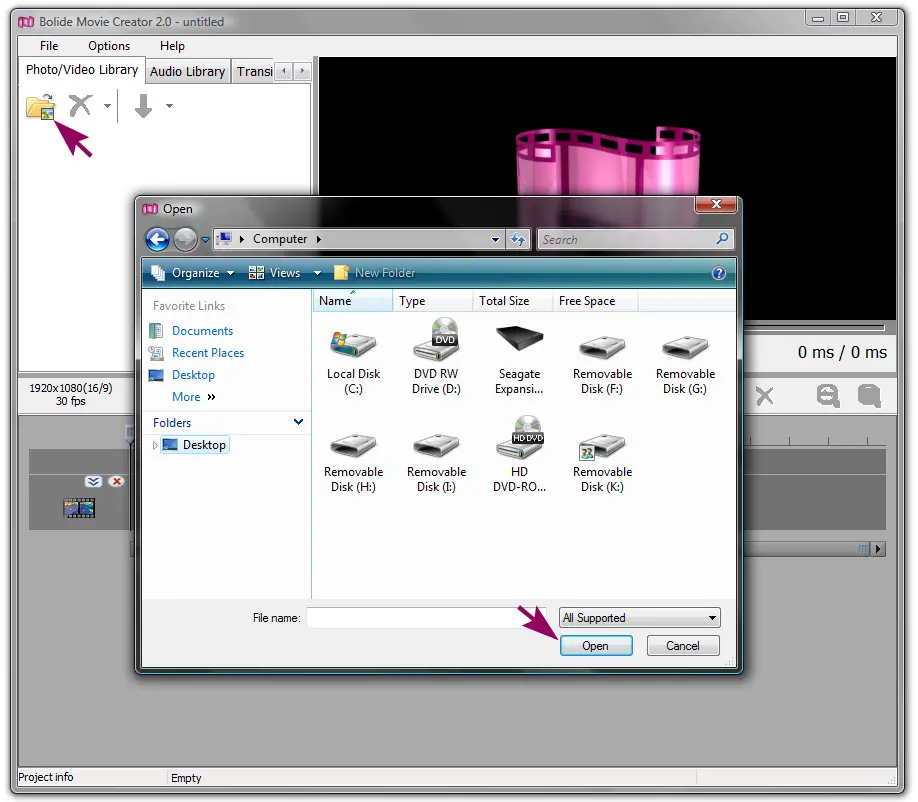Click the Computer breadcrumb in address bar
Image resolution: width=918 pixels, height=802 pixels.
[280, 239]
